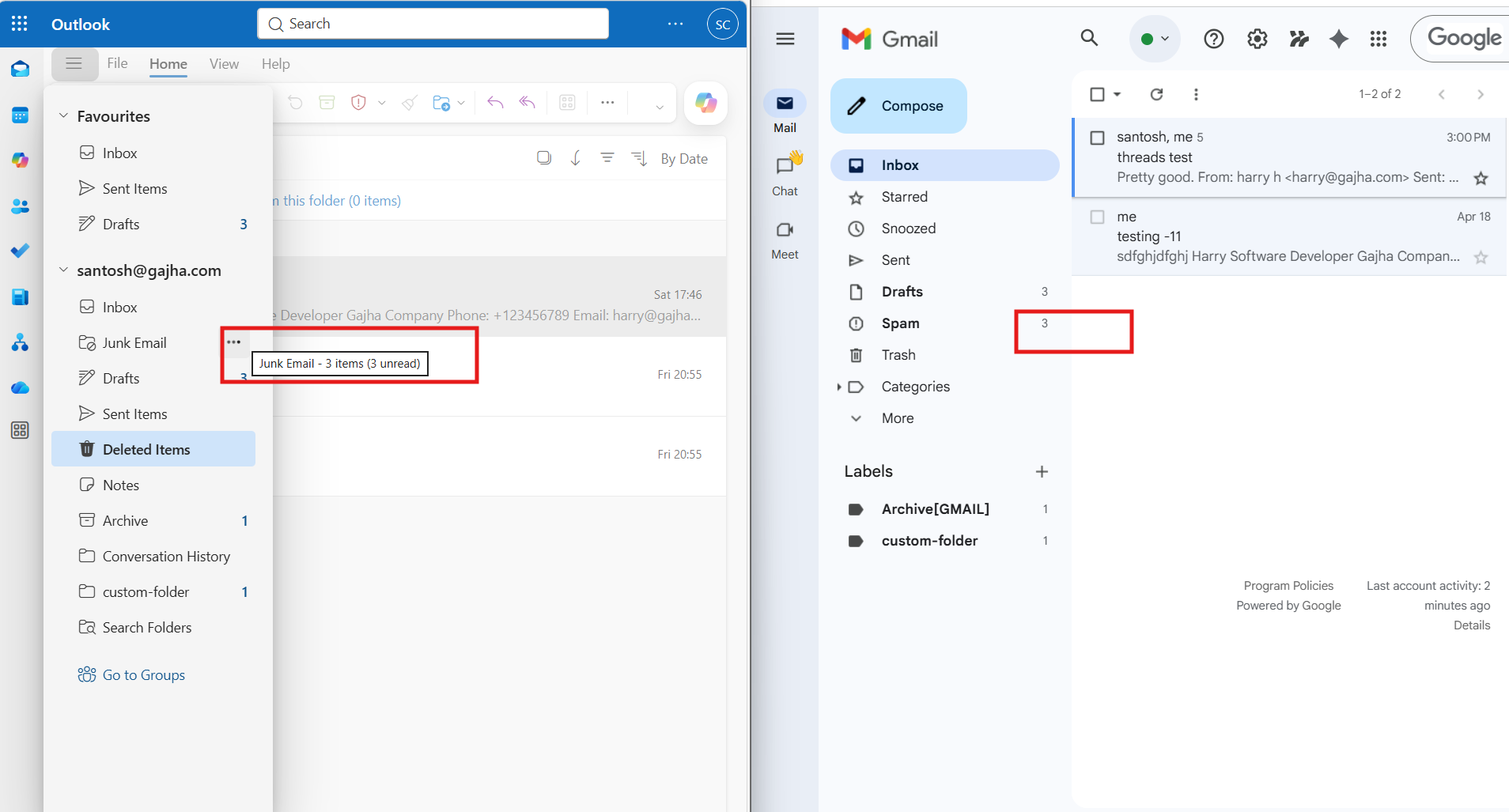Screen dimensions: 1509x812
Task: Open the OneDrive cloud icon in Outlook's sidebar
Action: [20, 387]
